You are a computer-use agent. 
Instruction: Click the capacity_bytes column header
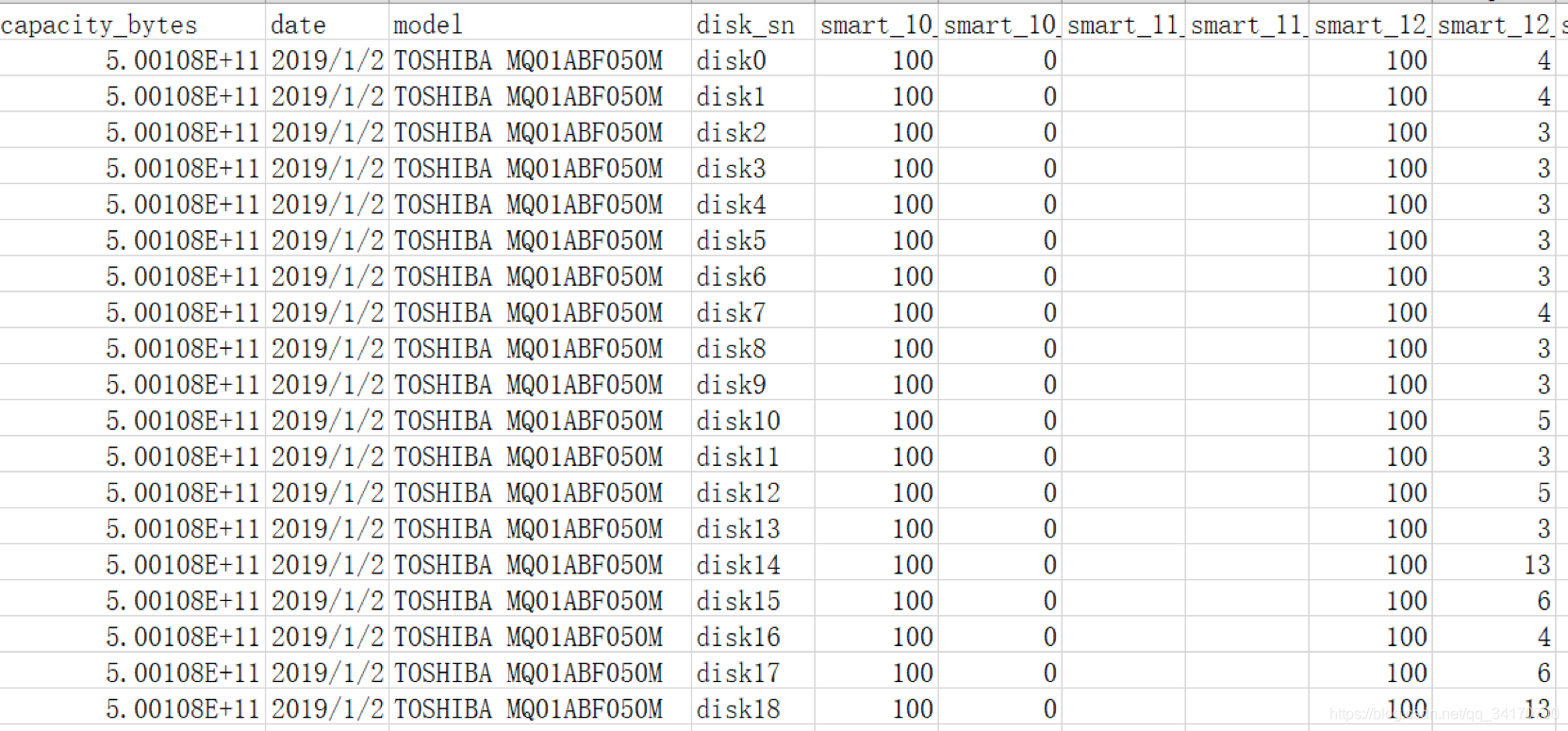[x=132, y=24]
